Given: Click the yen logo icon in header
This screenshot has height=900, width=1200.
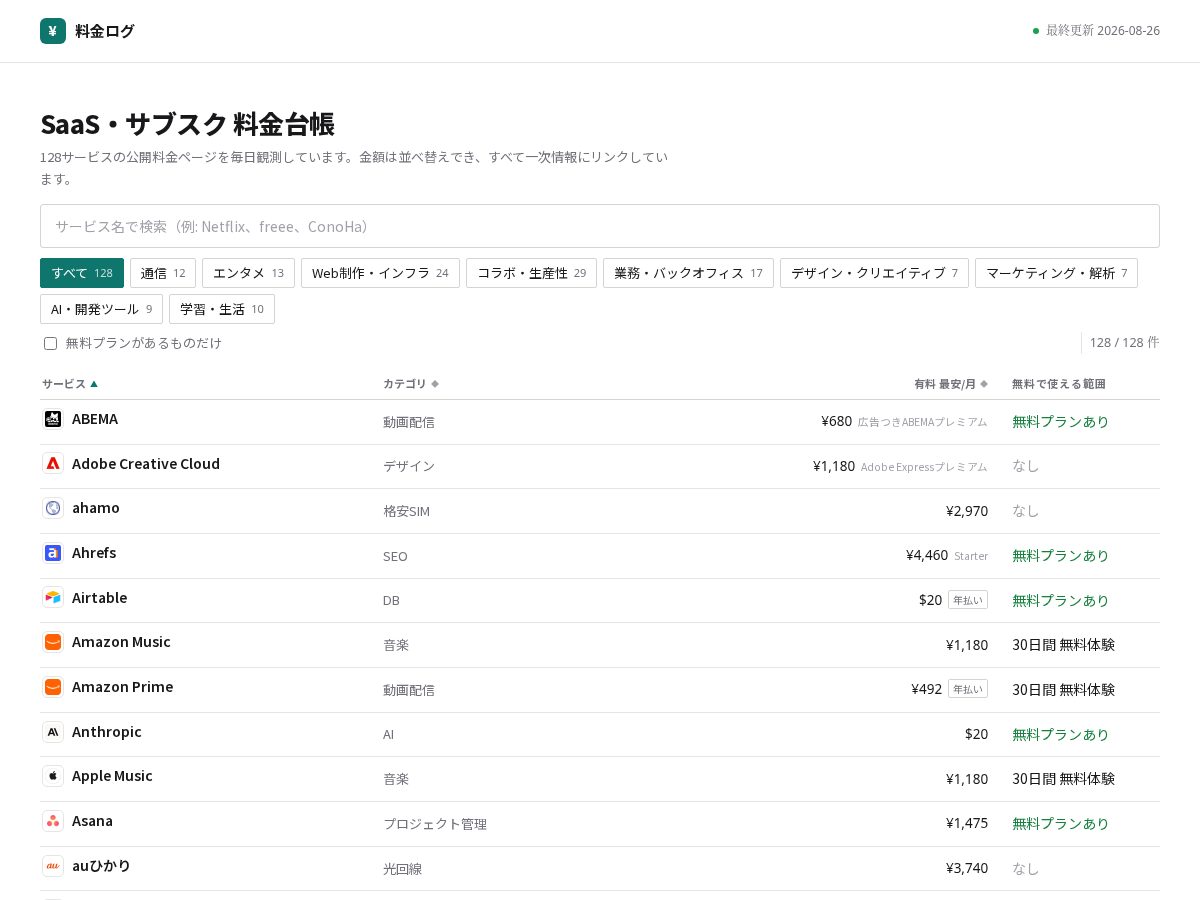Looking at the screenshot, I should (x=53, y=31).
